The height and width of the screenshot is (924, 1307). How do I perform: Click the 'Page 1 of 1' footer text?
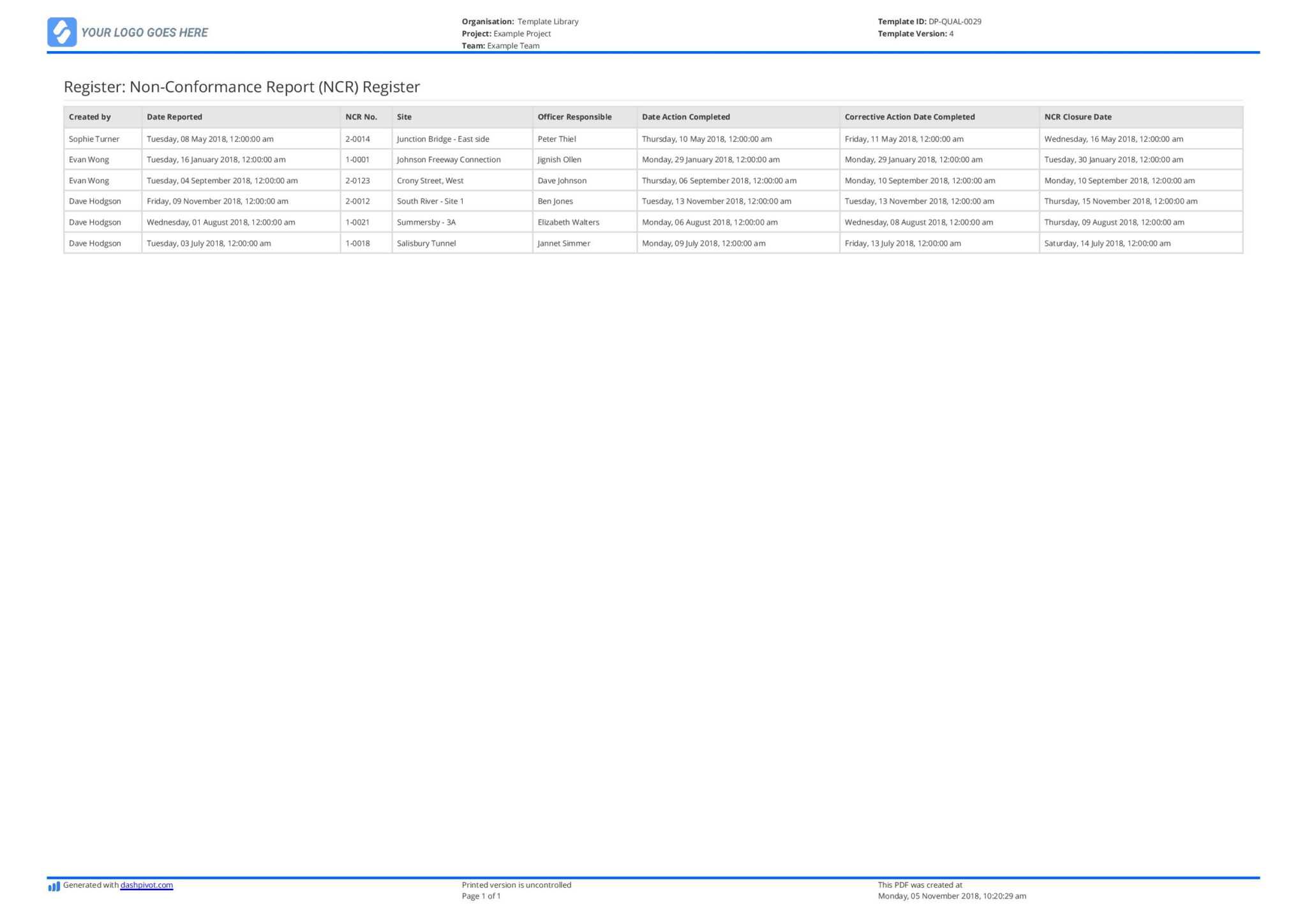[x=481, y=896]
